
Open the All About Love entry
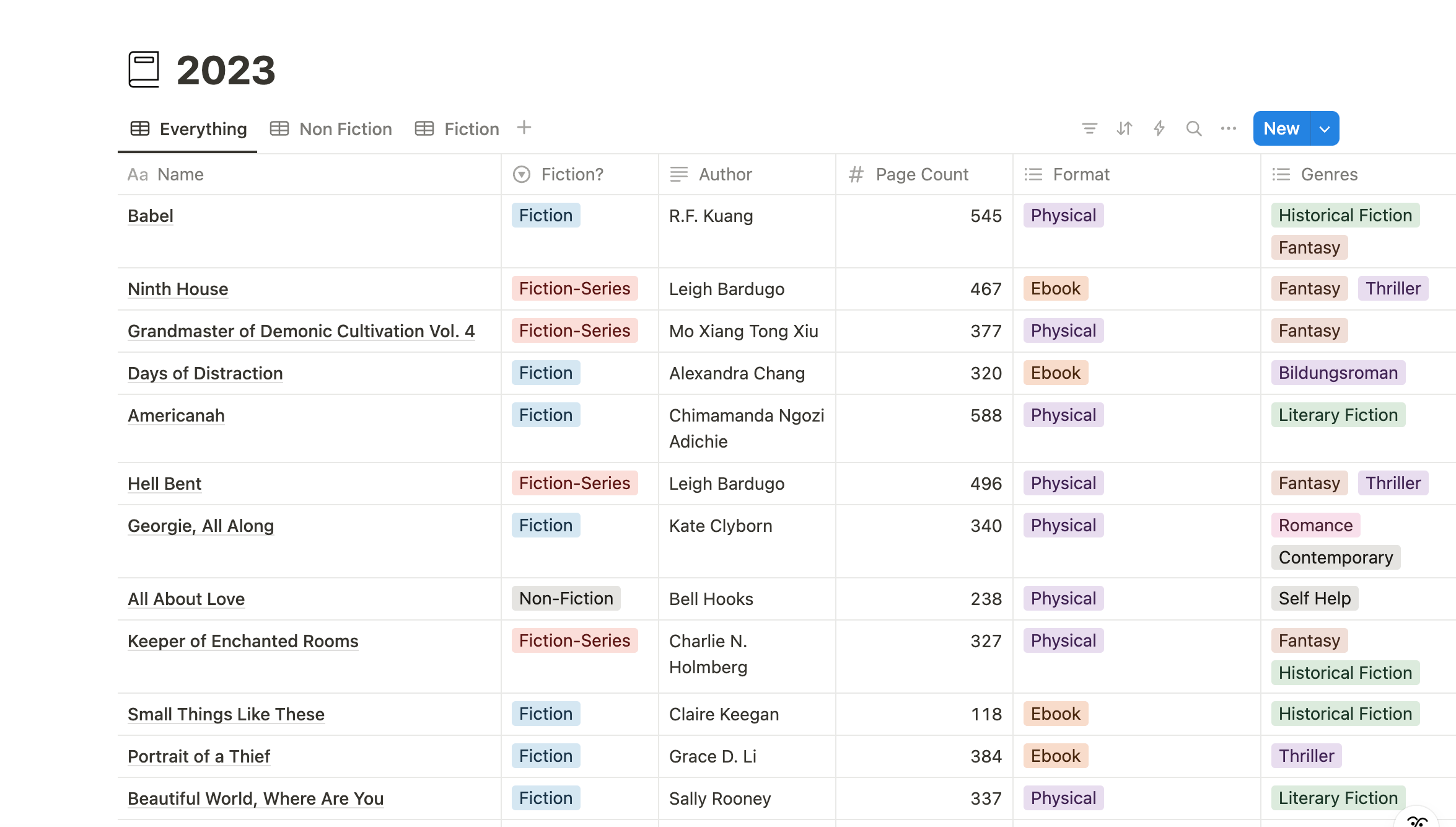coord(186,599)
